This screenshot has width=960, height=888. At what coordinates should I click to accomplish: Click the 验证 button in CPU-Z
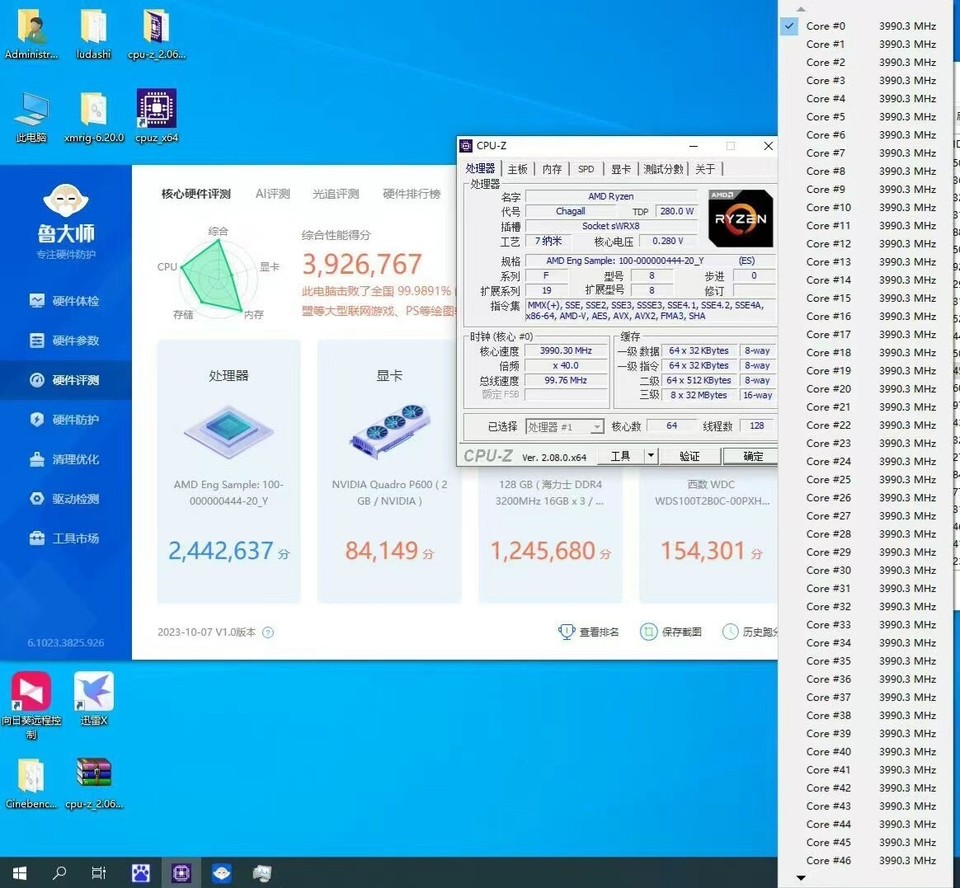[x=689, y=456]
